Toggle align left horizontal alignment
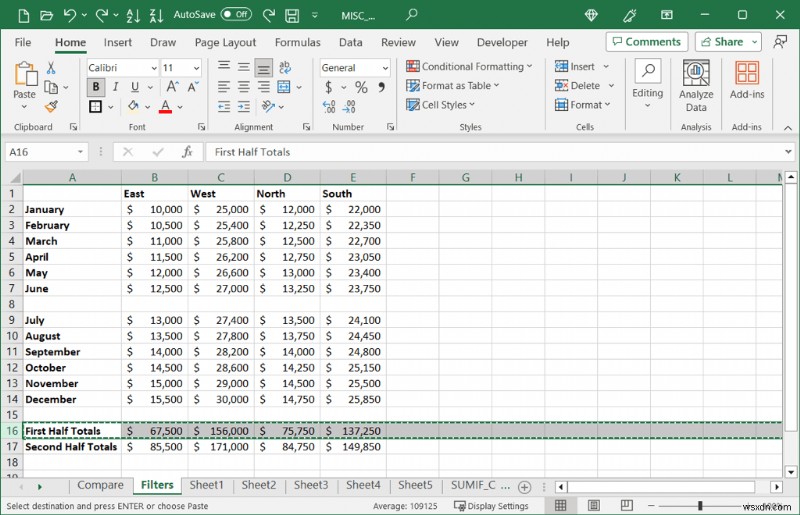 coord(224,87)
